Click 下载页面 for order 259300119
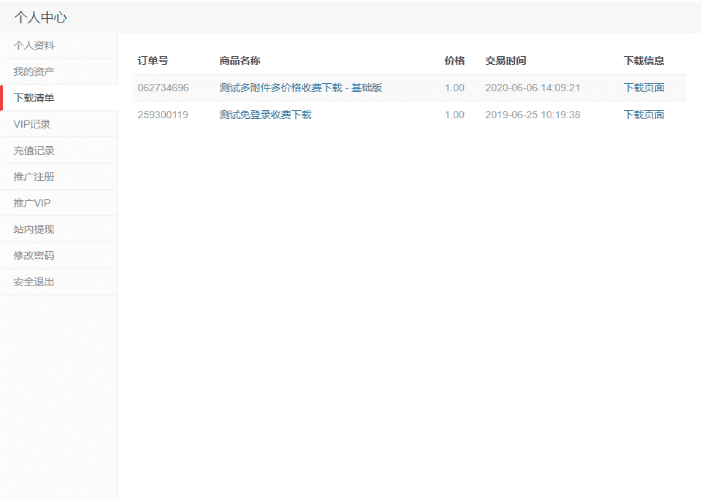Screen dimensions: 702x500 (643, 115)
